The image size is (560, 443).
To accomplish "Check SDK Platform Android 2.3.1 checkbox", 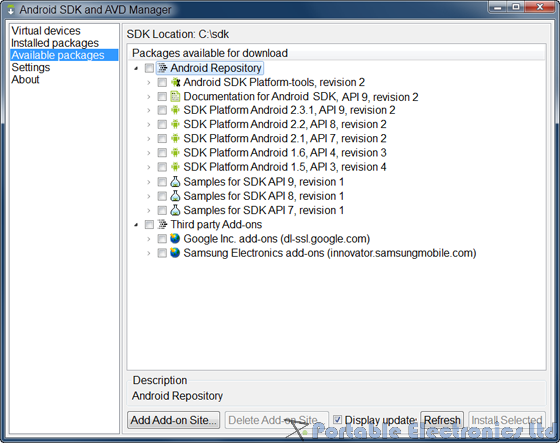I will [162, 110].
